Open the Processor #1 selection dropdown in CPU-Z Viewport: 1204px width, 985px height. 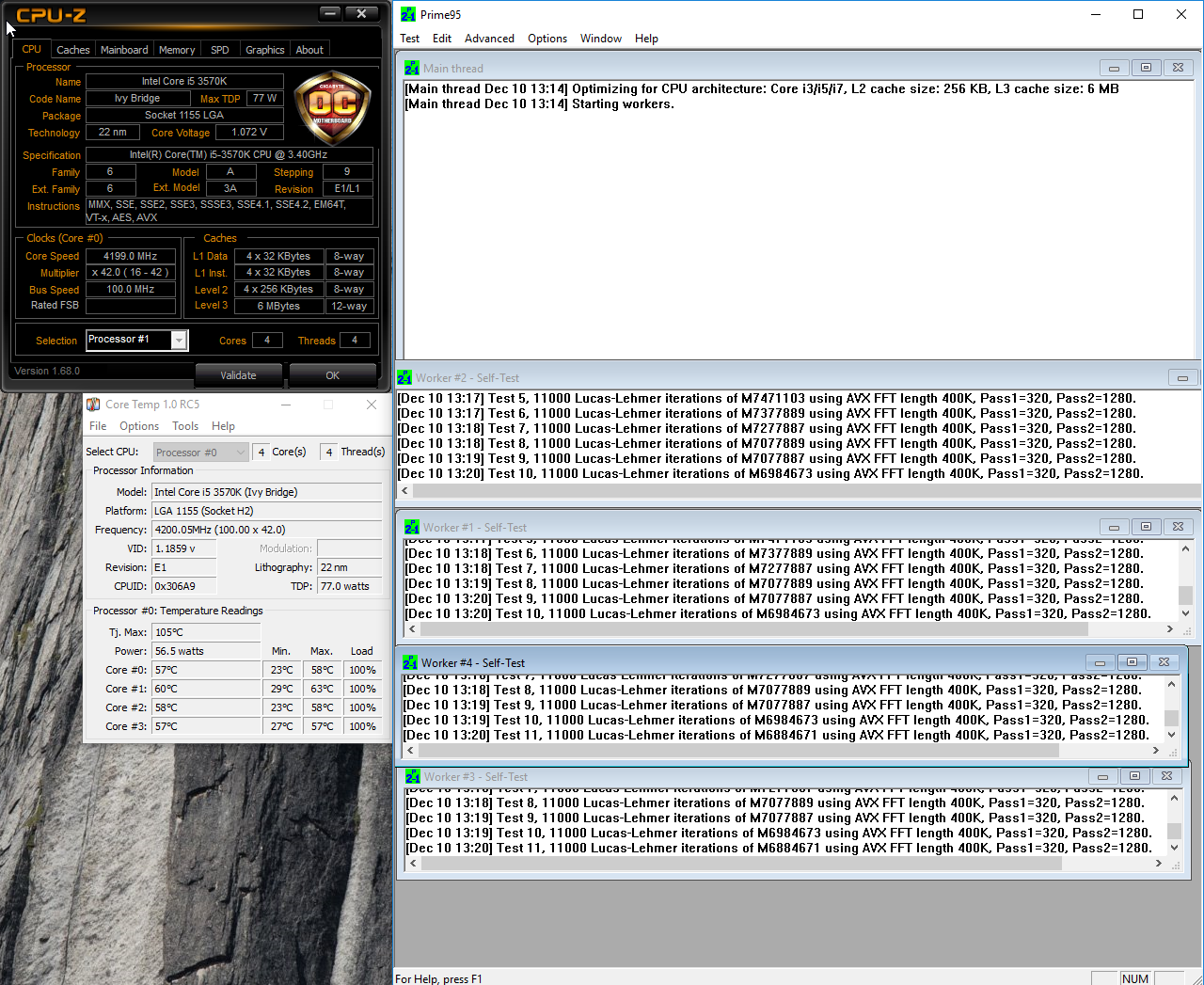coord(179,340)
